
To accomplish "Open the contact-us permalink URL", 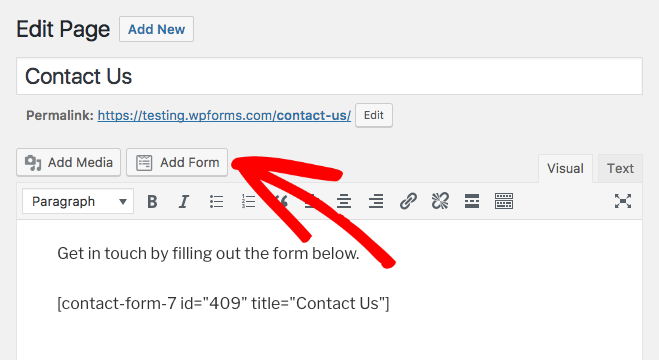I will coord(224,116).
